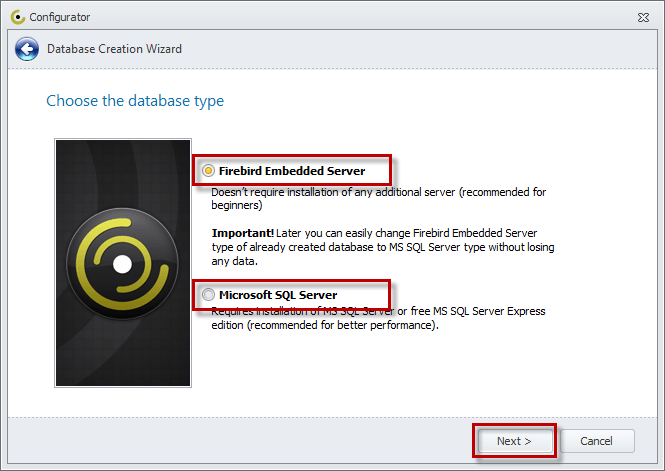Select the Firebird Embedded Server radio button
665x471 pixels.
(x=208, y=171)
